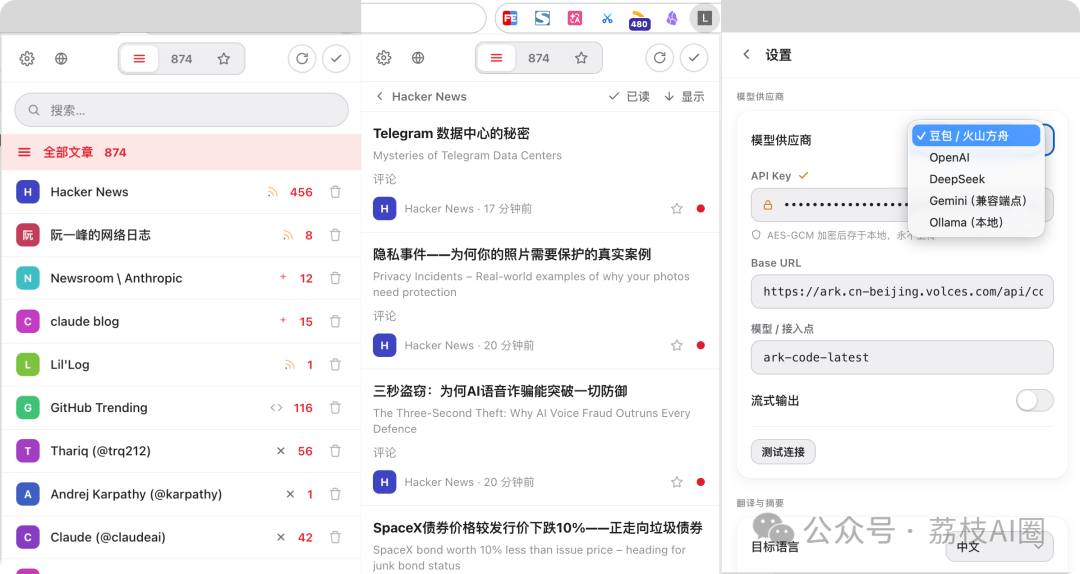Delete the Newsroom \ Anthropic feed

point(335,278)
